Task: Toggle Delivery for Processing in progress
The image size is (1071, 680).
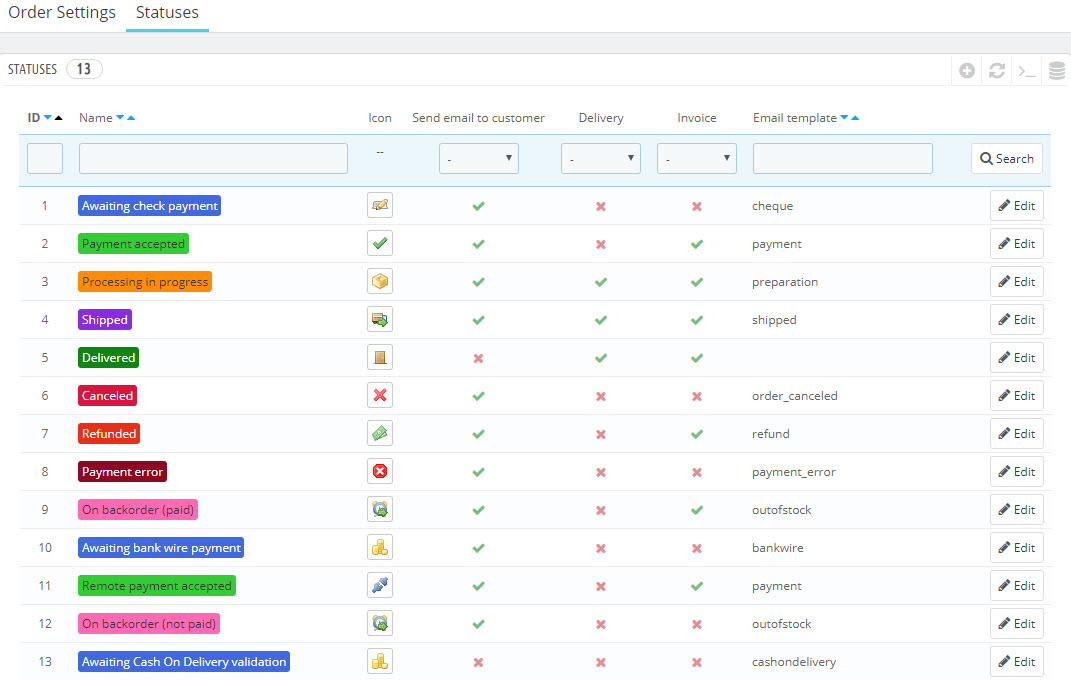Action: (x=600, y=281)
